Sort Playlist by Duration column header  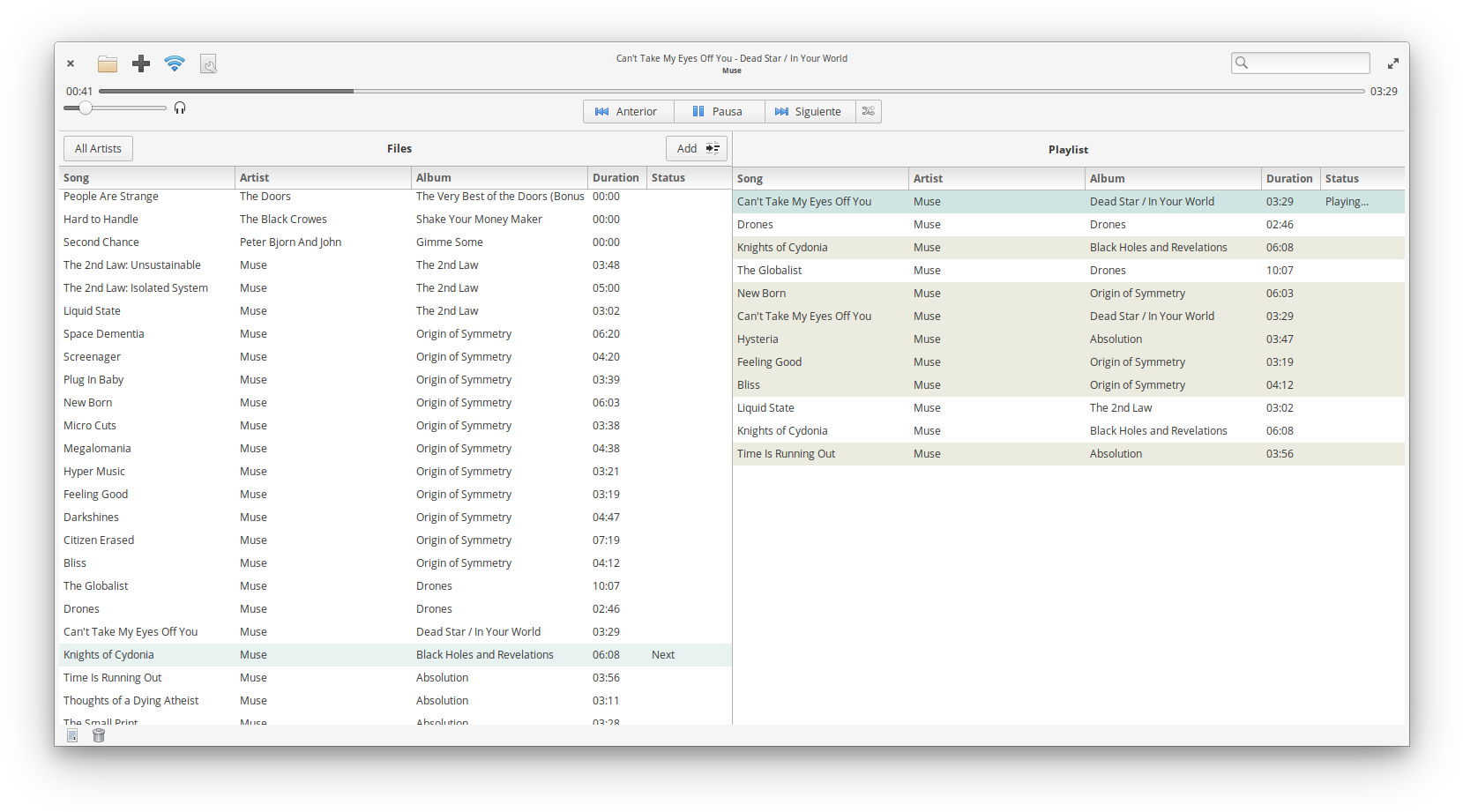click(1291, 178)
